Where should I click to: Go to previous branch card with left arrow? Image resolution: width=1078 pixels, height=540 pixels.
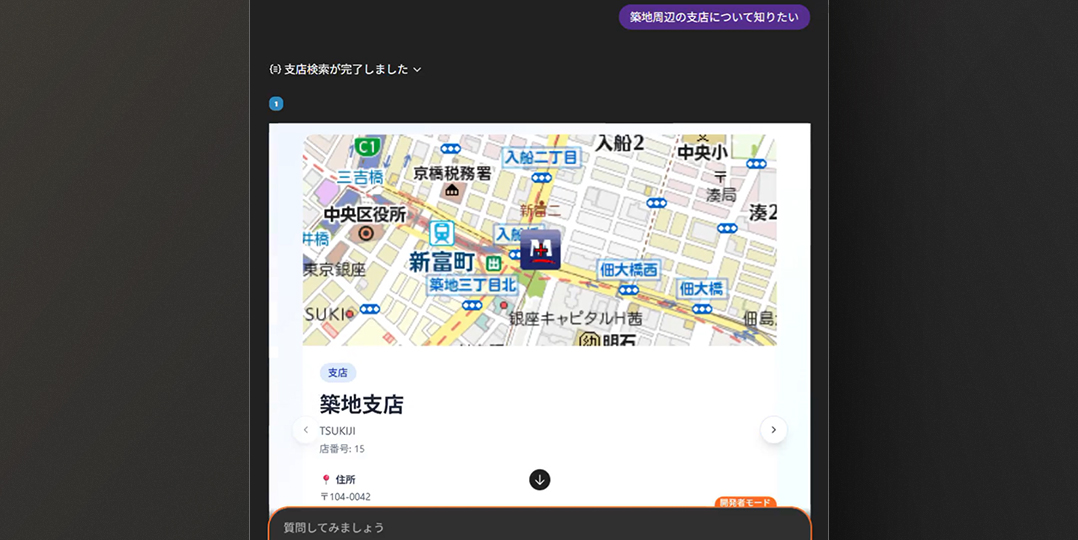coord(306,429)
